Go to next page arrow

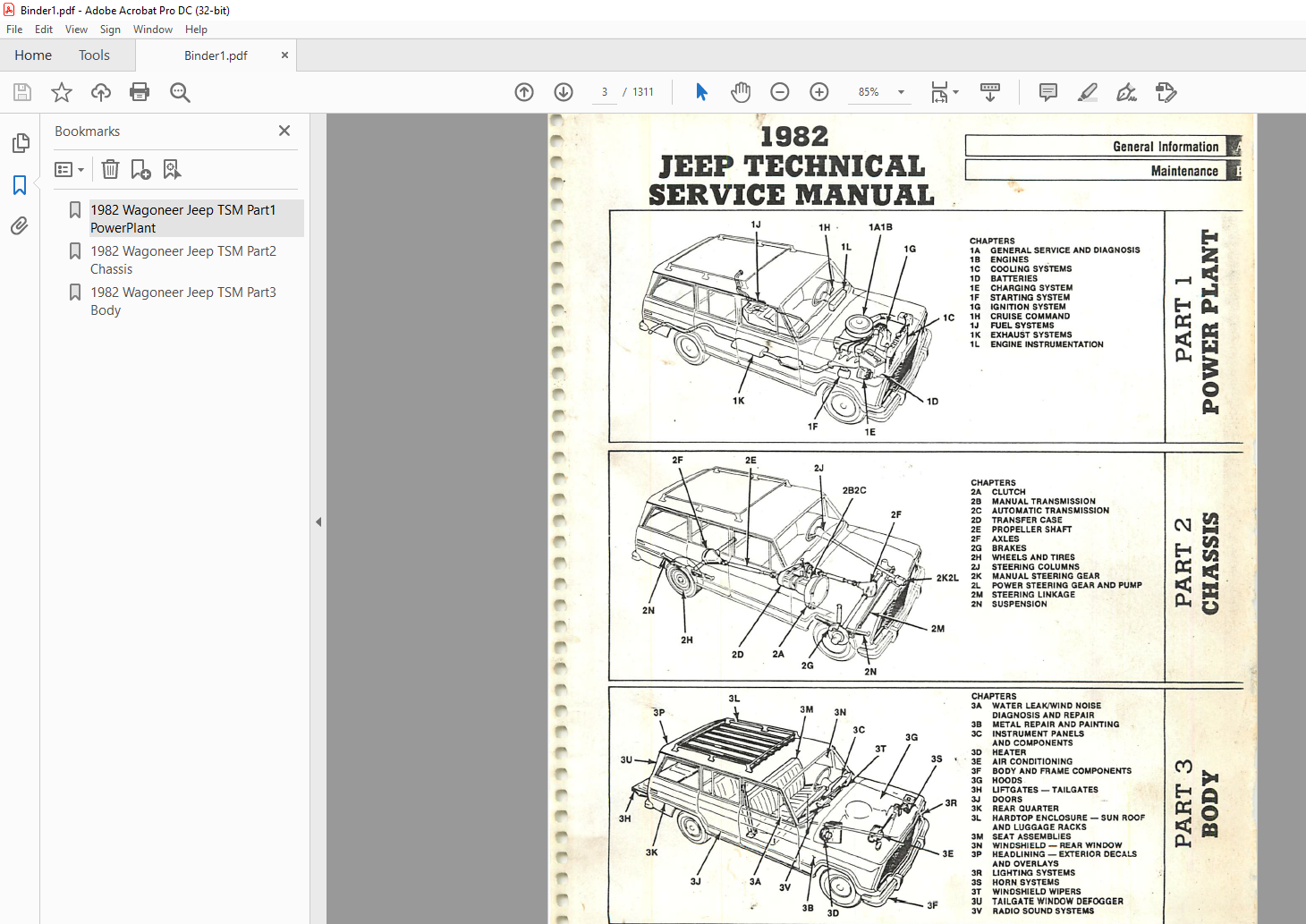click(564, 92)
